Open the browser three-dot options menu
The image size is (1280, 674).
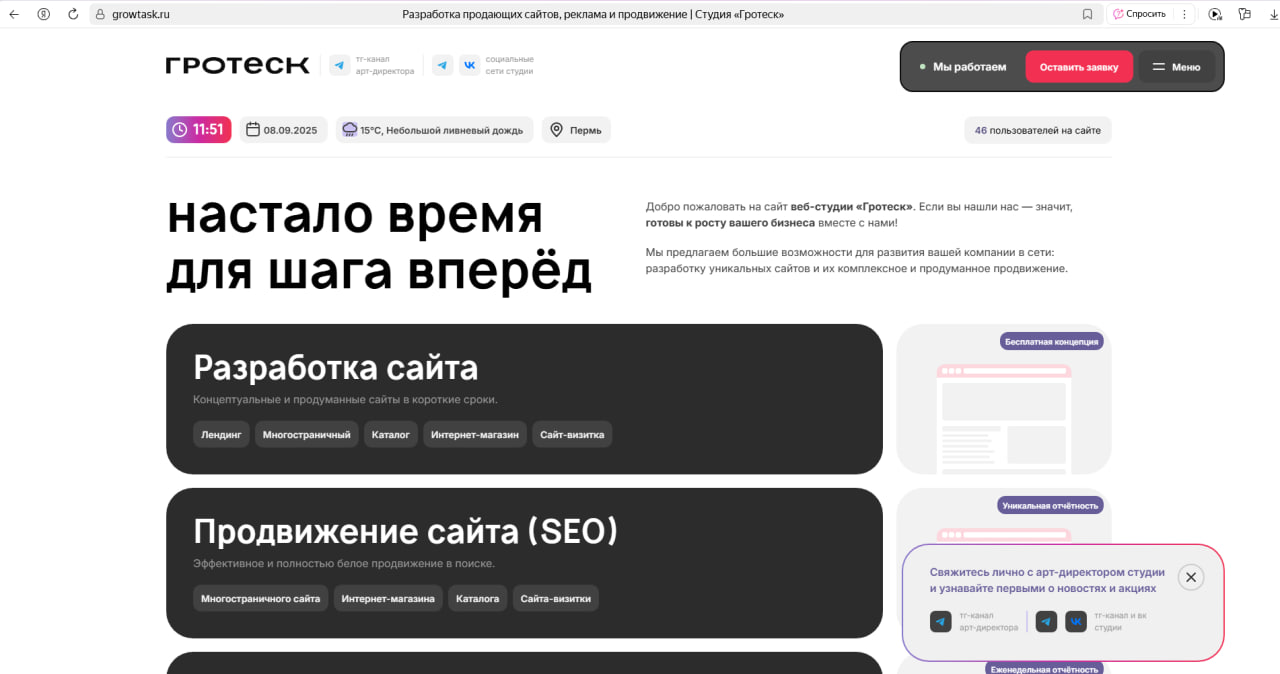click(1185, 14)
